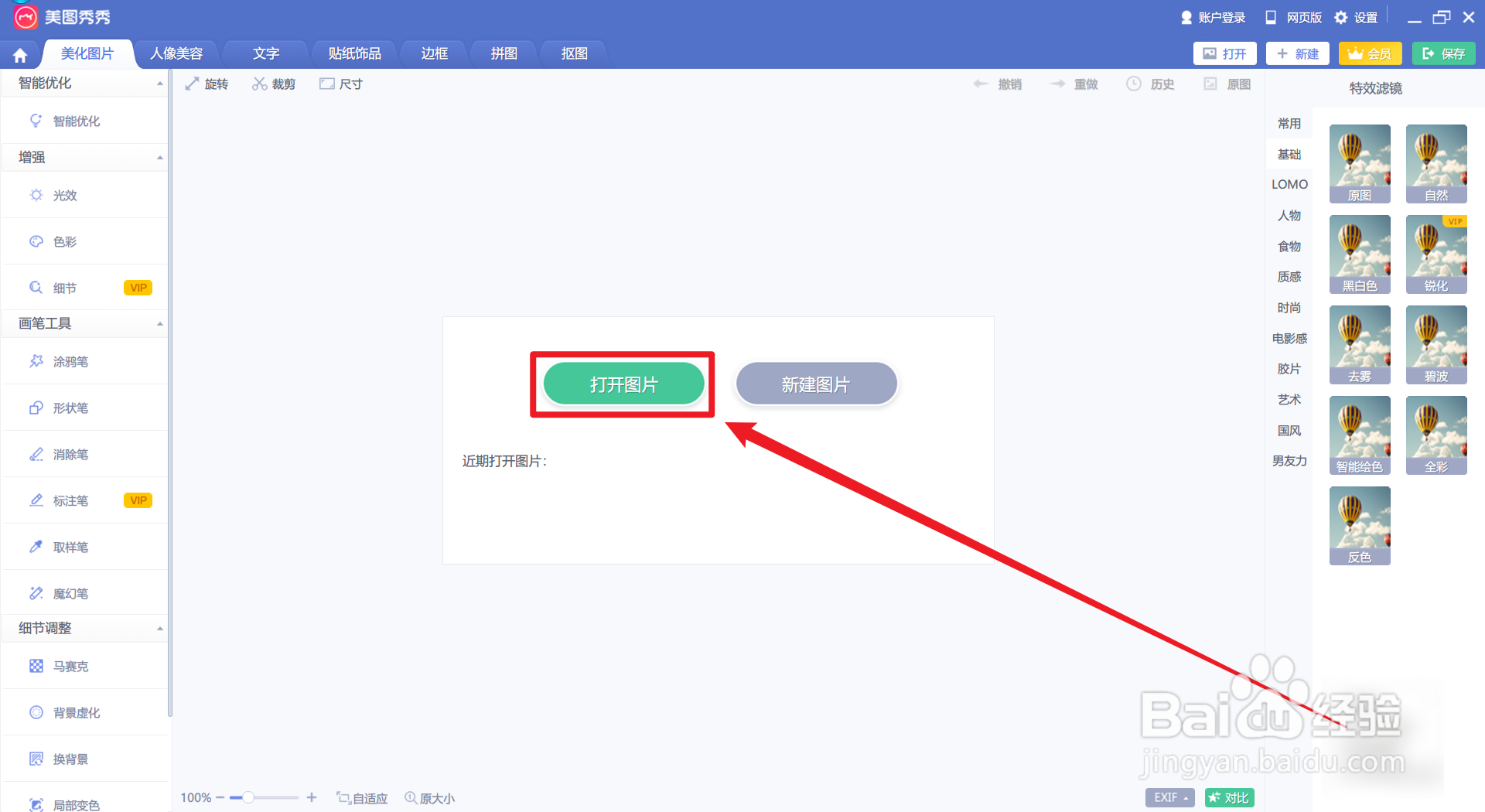1485x812 pixels.
Task: Select the 基础 filter category
Action: point(1289,154)
